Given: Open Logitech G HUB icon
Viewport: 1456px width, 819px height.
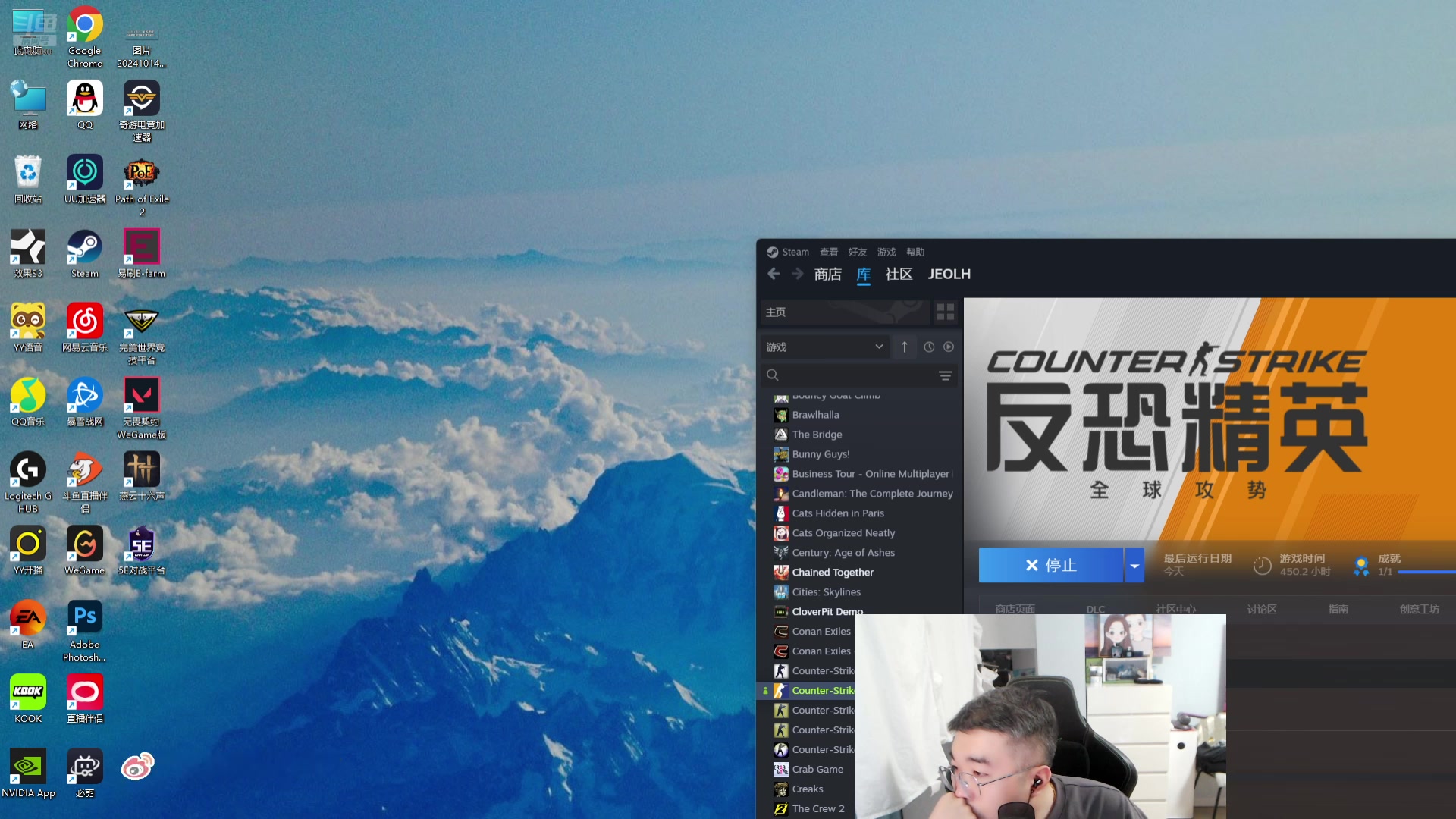Looking at the screenshot, I should 28,483.
